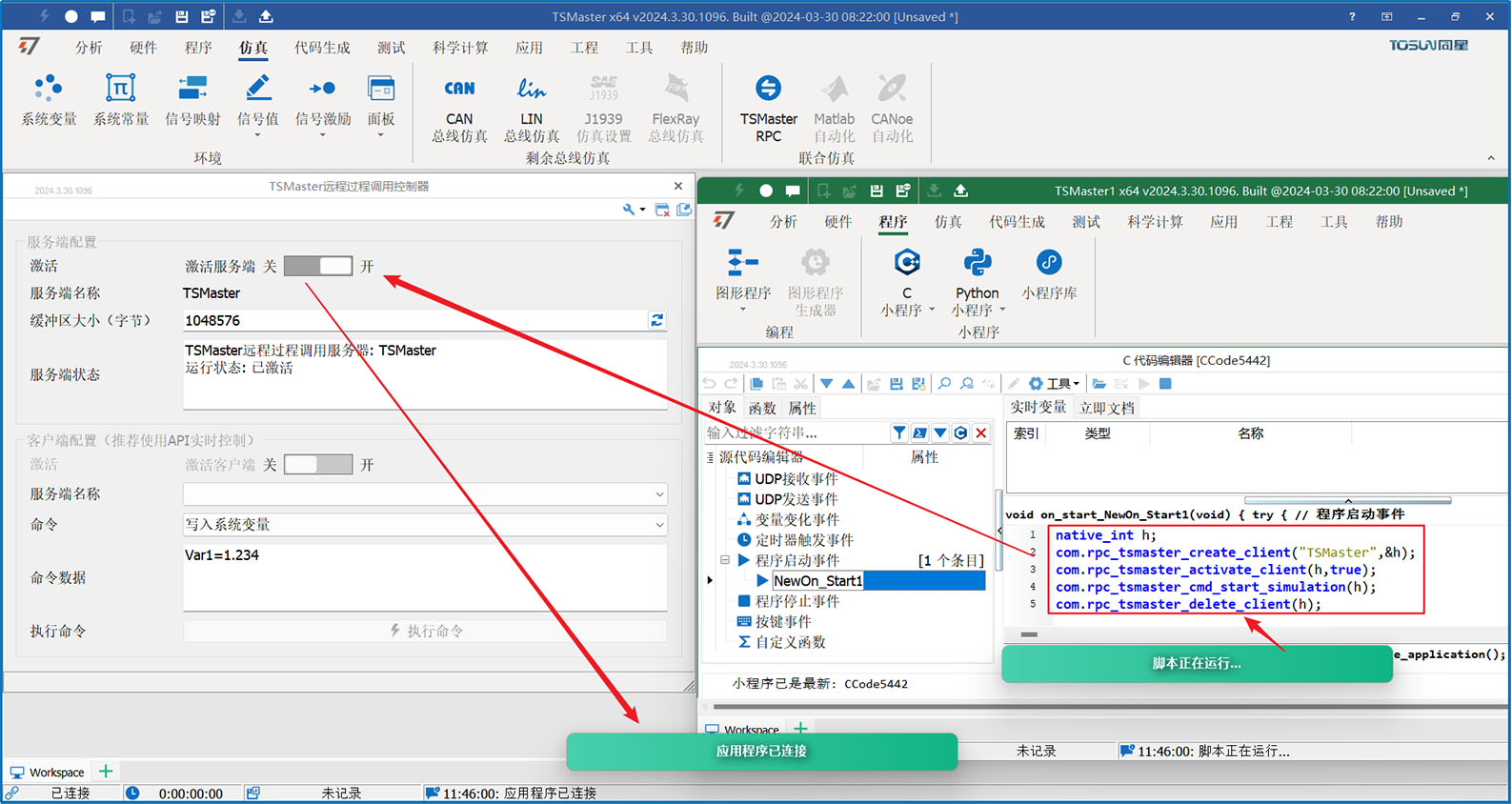Click the 缓冲区大小 input field
Viewport: 1512px width, 804px height.
click(x=414, y=320)
